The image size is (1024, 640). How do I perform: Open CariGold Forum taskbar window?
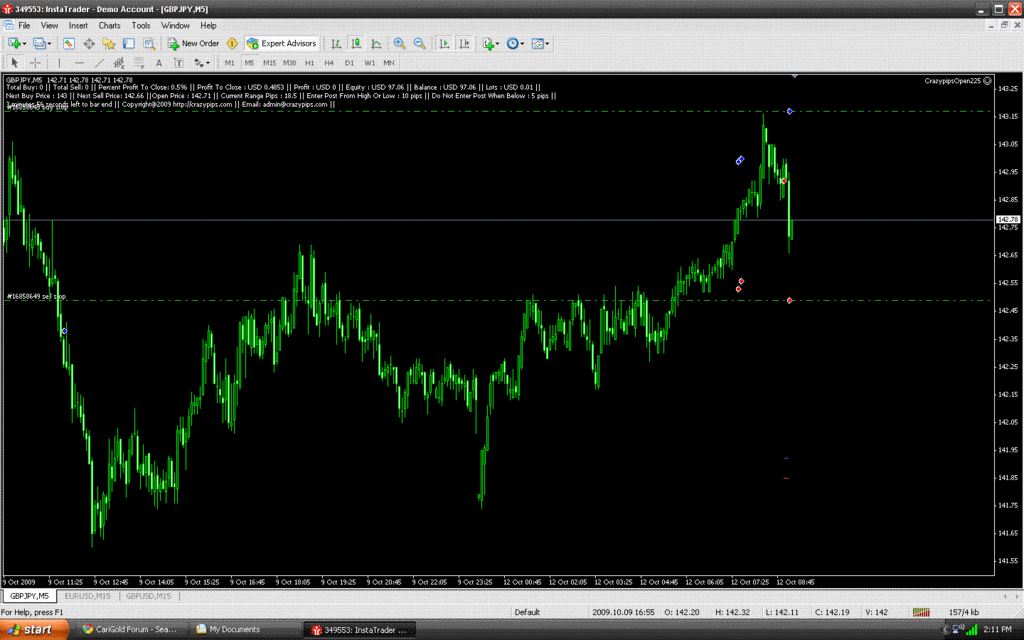(130, 630)
